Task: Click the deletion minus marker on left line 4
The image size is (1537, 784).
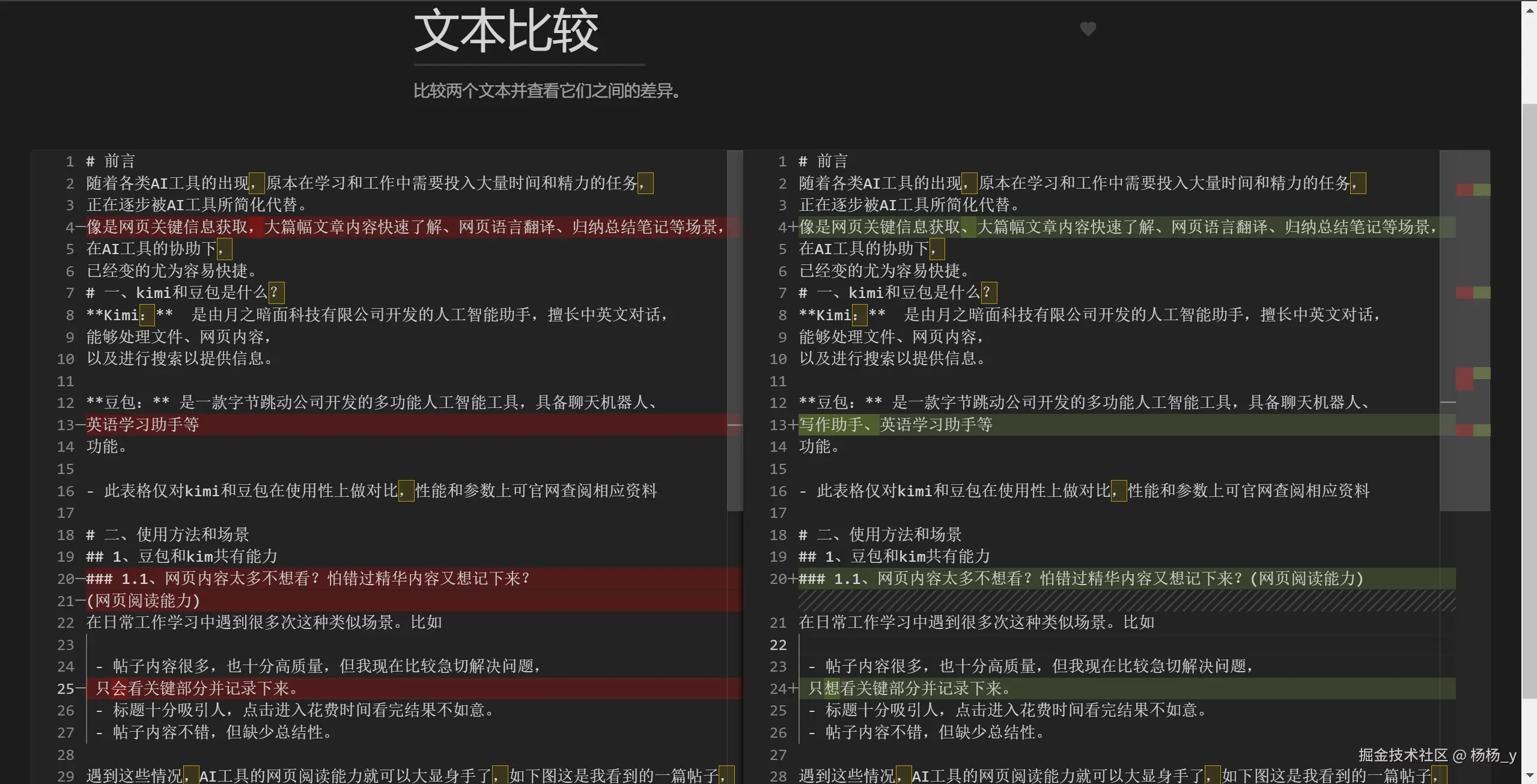Action: pyautogui.click(x=80, y=227)
